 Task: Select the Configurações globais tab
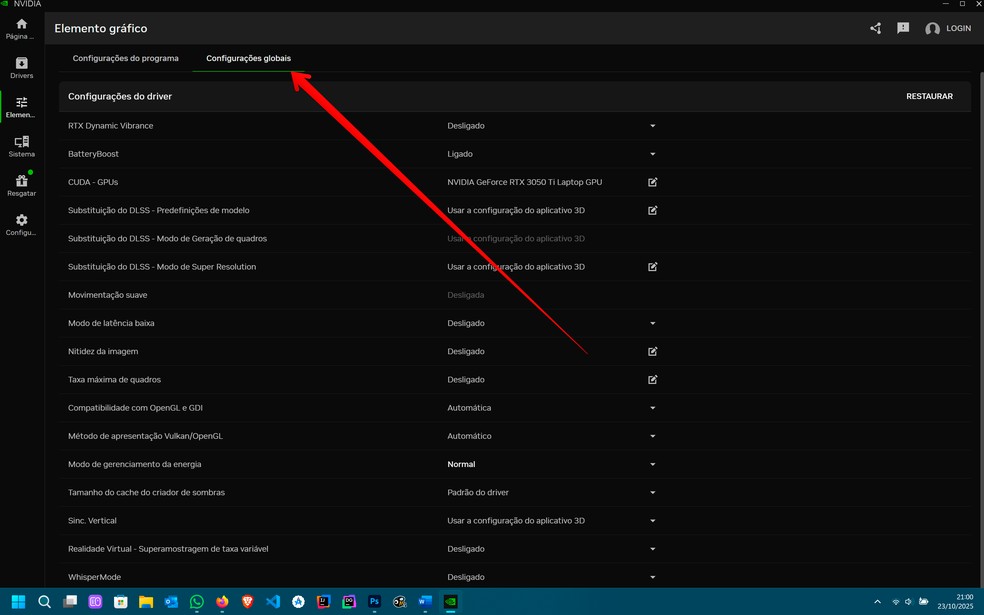pos(248,59)
